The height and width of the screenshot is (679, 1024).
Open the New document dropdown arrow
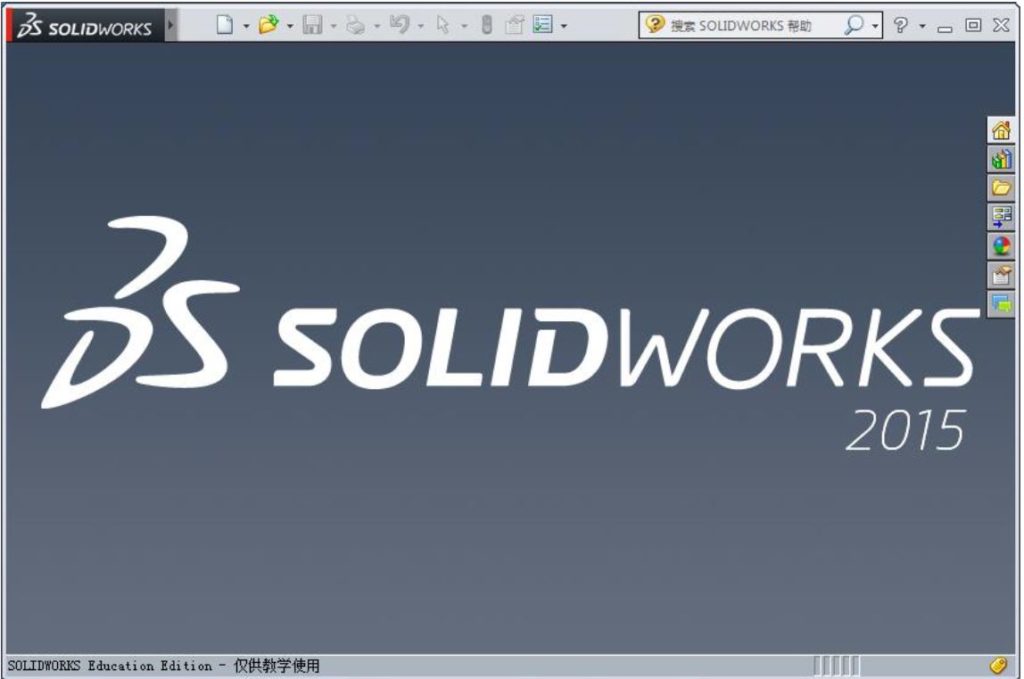coord(246,26)
